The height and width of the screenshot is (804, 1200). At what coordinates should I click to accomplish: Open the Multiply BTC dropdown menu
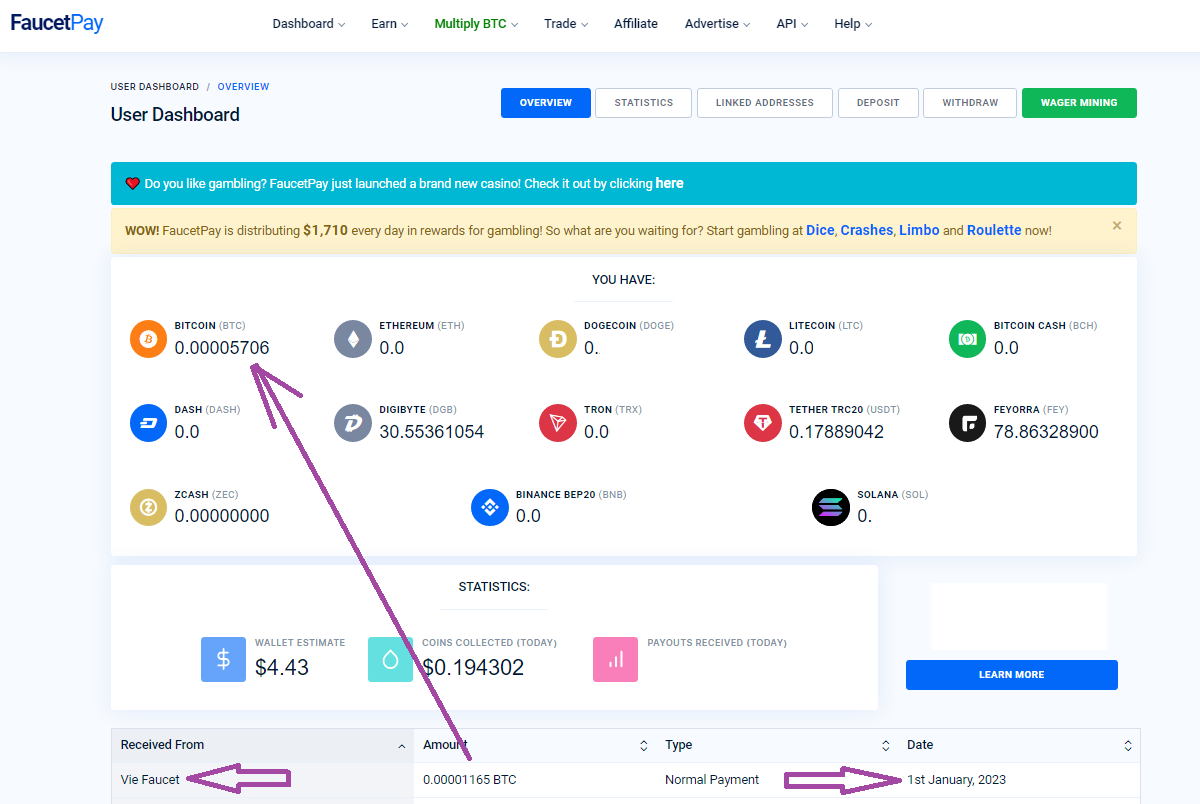tap(476, 24)
